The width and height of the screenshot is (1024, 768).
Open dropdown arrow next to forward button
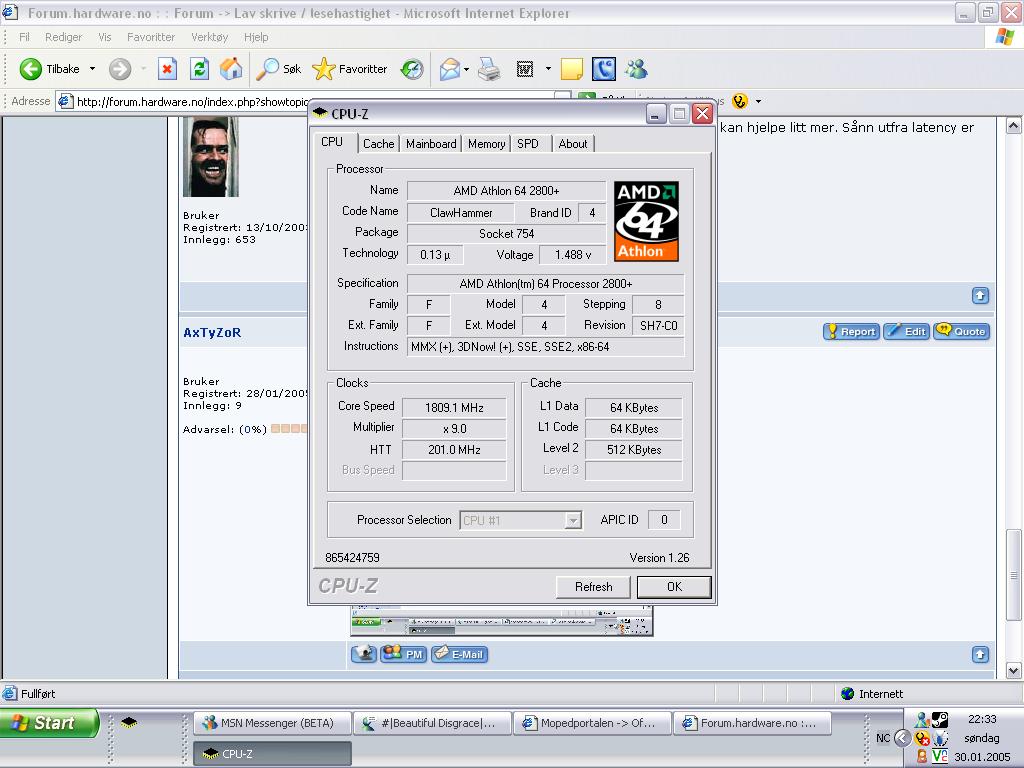(x=143, y=69)
